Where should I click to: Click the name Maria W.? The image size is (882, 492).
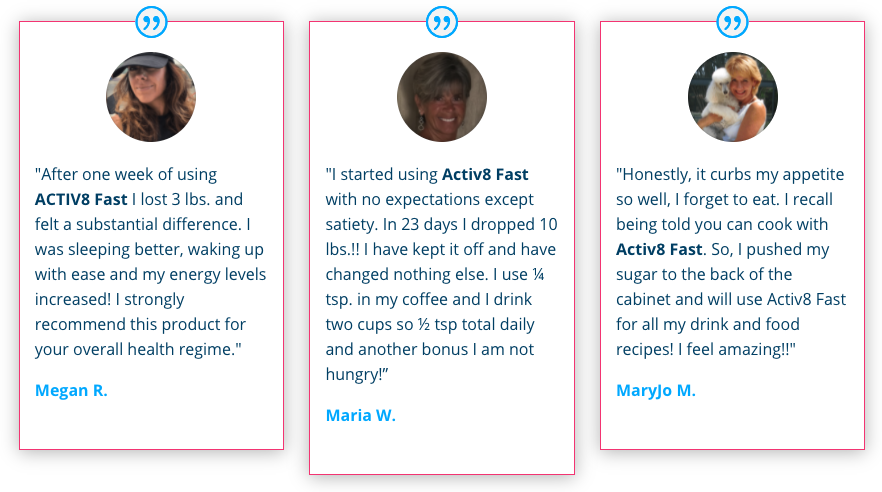[x=361, y=416]
